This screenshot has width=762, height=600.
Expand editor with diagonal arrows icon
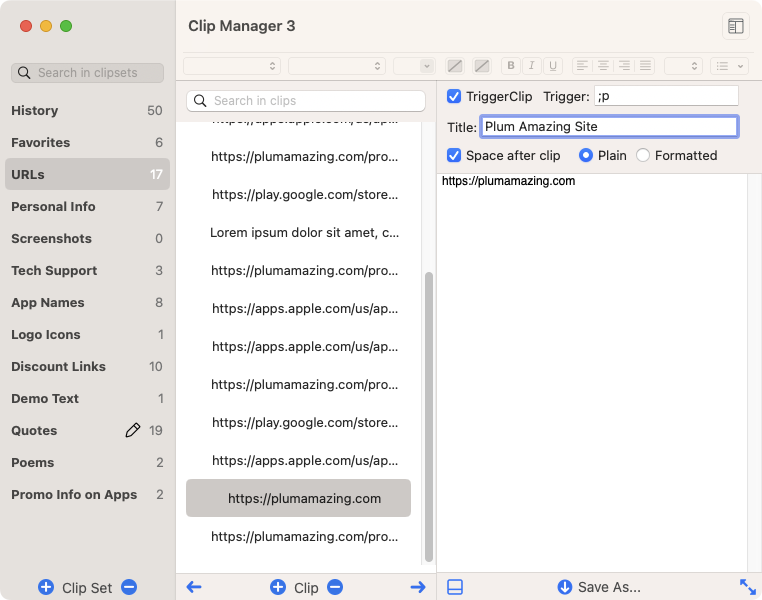(x=747, y=587)
